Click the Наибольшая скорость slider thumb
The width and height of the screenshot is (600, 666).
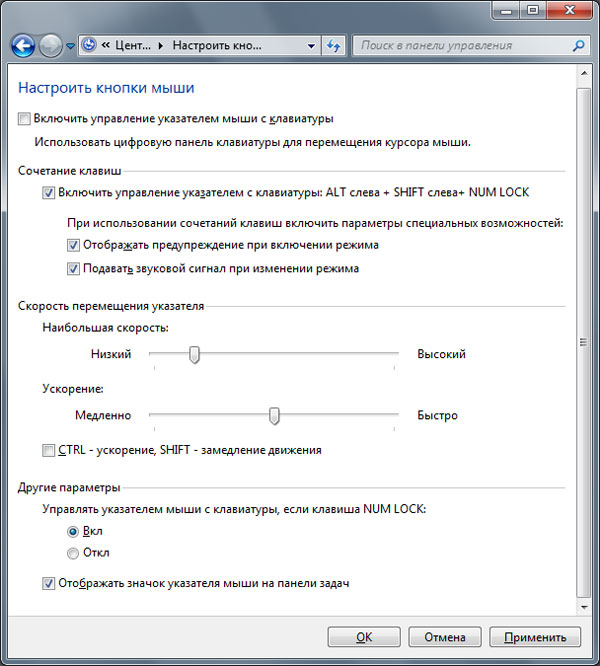pyautogui.click(x=194, y=355)
